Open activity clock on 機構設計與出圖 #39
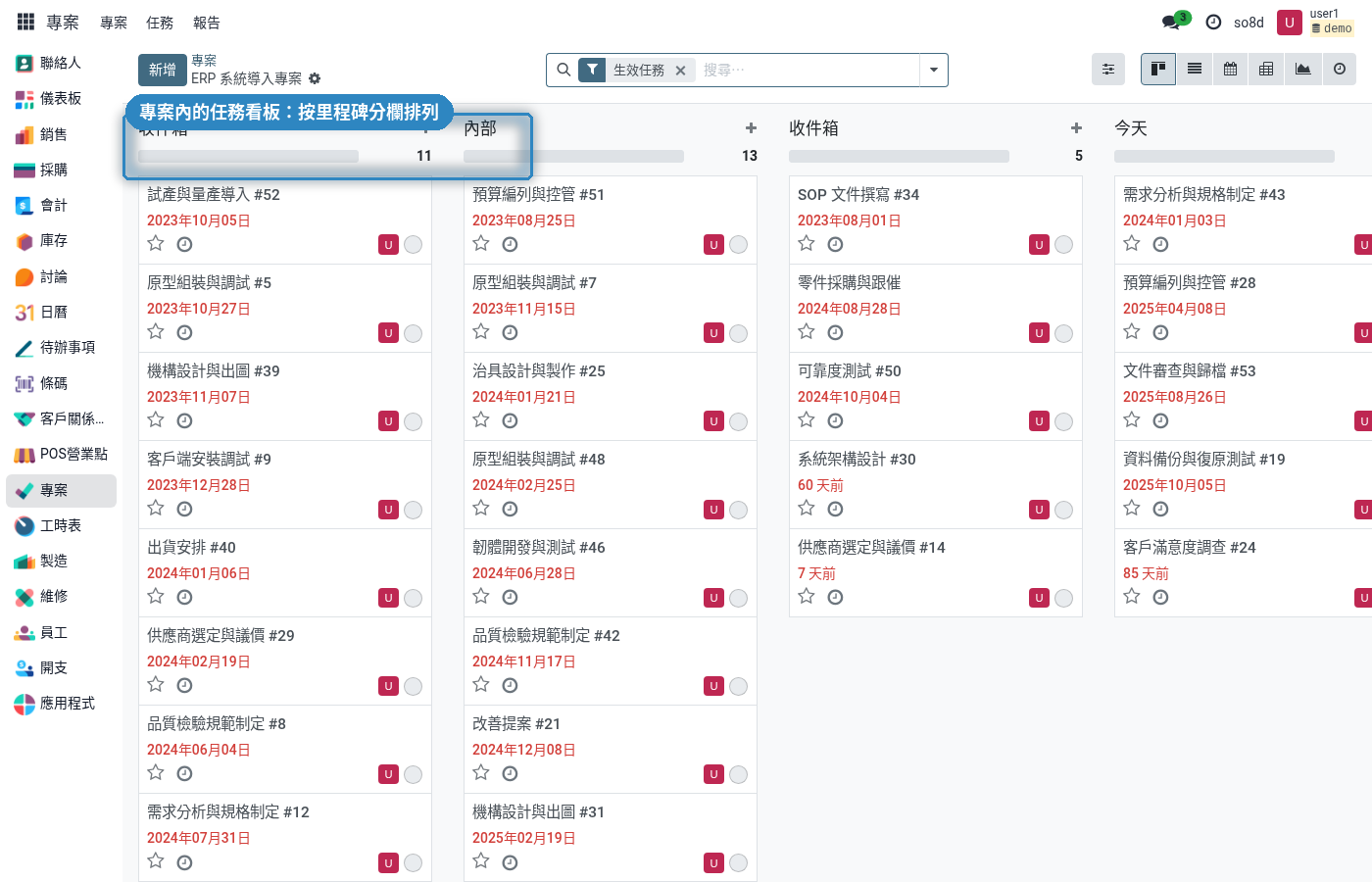 pos(184,420)
